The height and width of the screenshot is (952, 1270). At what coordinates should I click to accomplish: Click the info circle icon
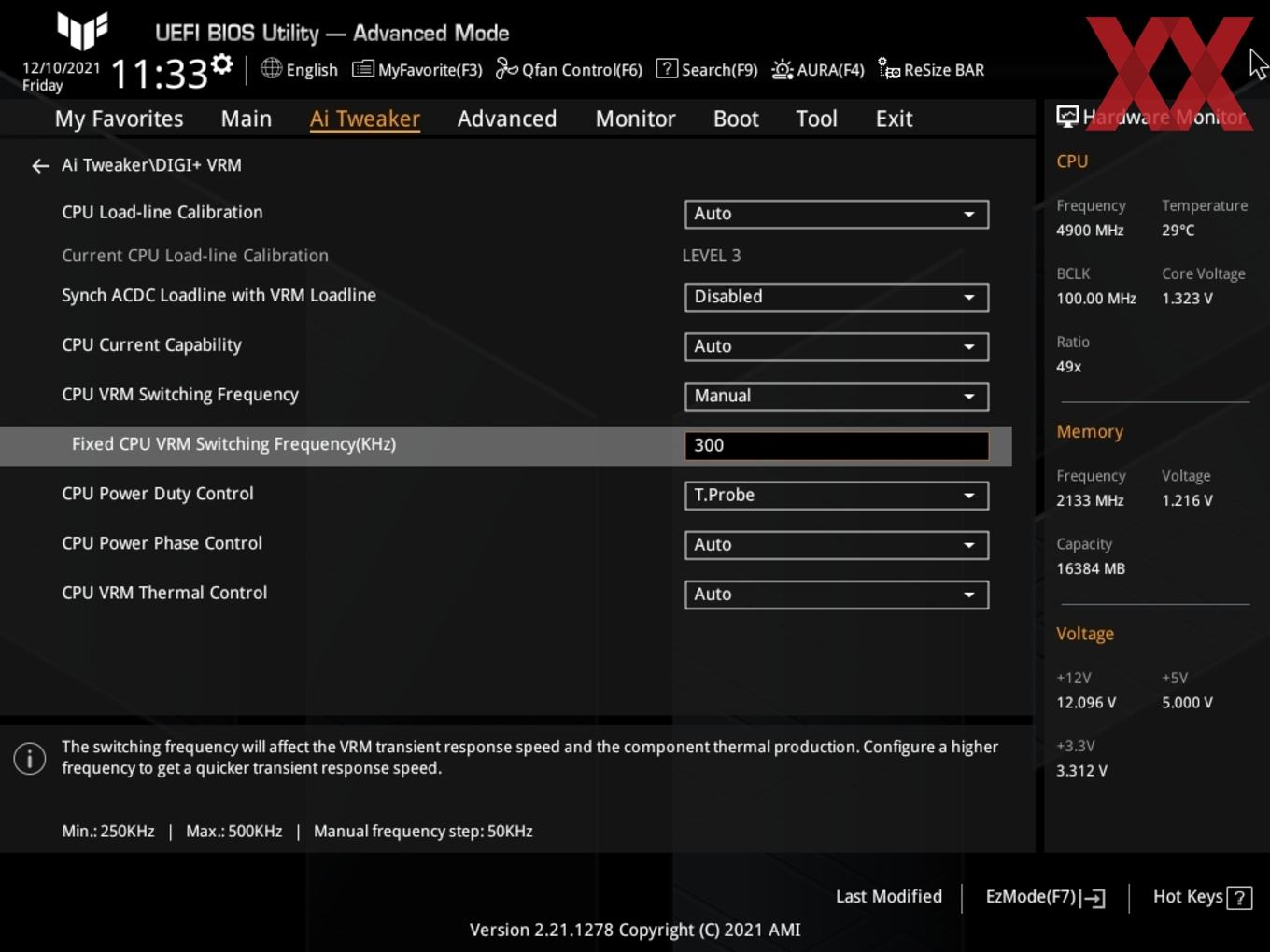(30, 758)
